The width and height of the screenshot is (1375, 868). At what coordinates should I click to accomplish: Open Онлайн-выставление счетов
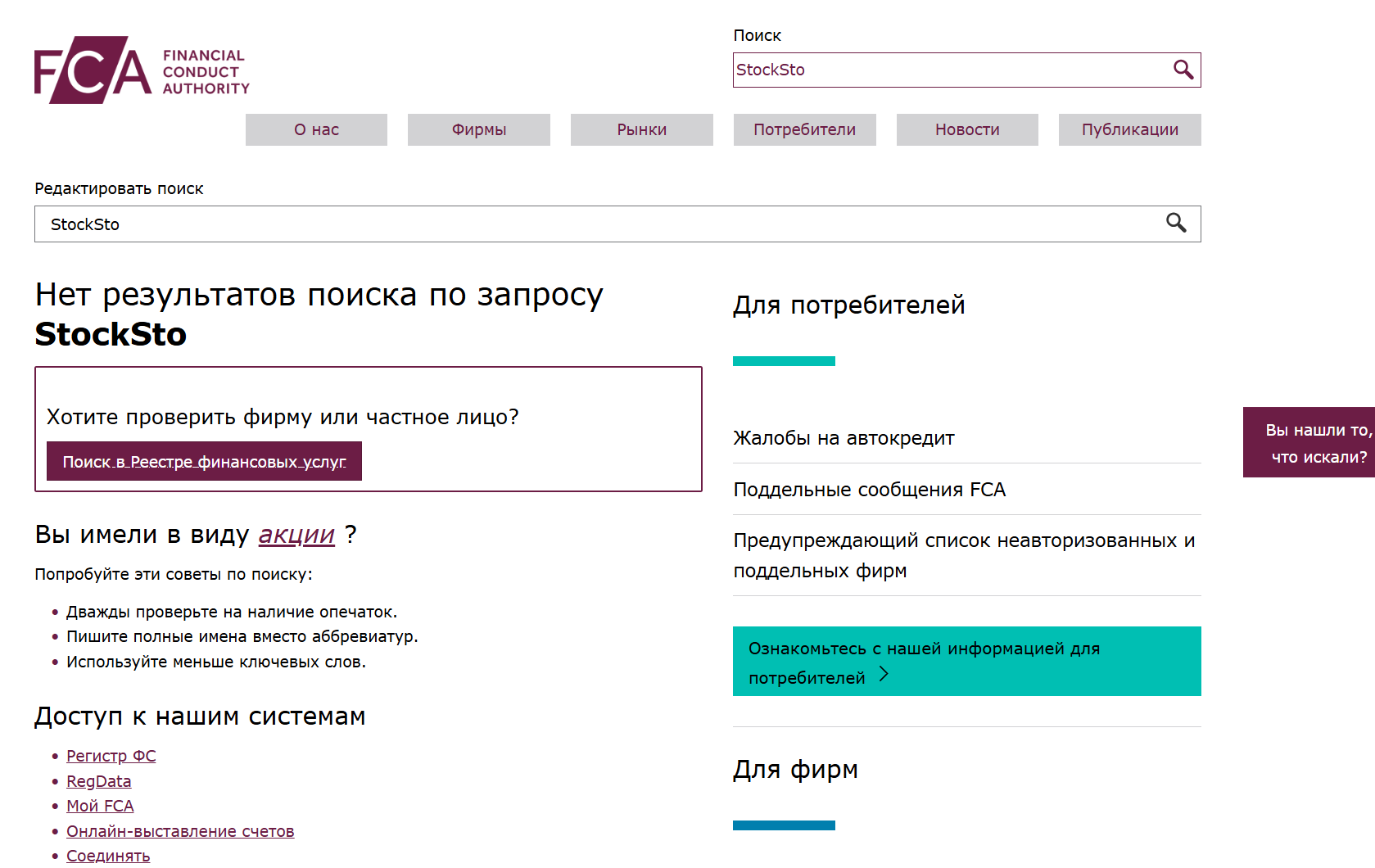pyautogui.click(x=179, y=830)
